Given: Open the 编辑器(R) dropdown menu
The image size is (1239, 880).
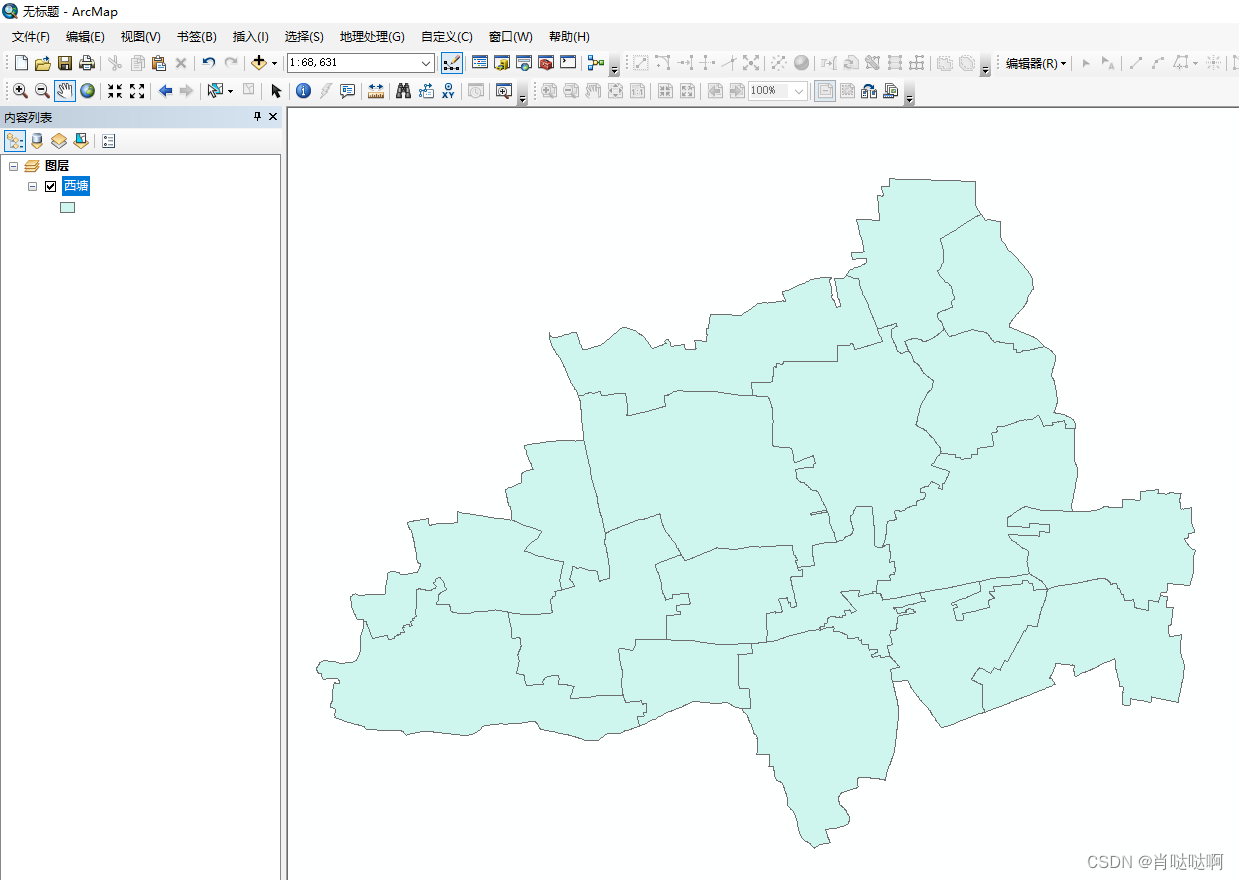Looking at the screenshot, I should pyautogui.click(x=1036, y=63).
